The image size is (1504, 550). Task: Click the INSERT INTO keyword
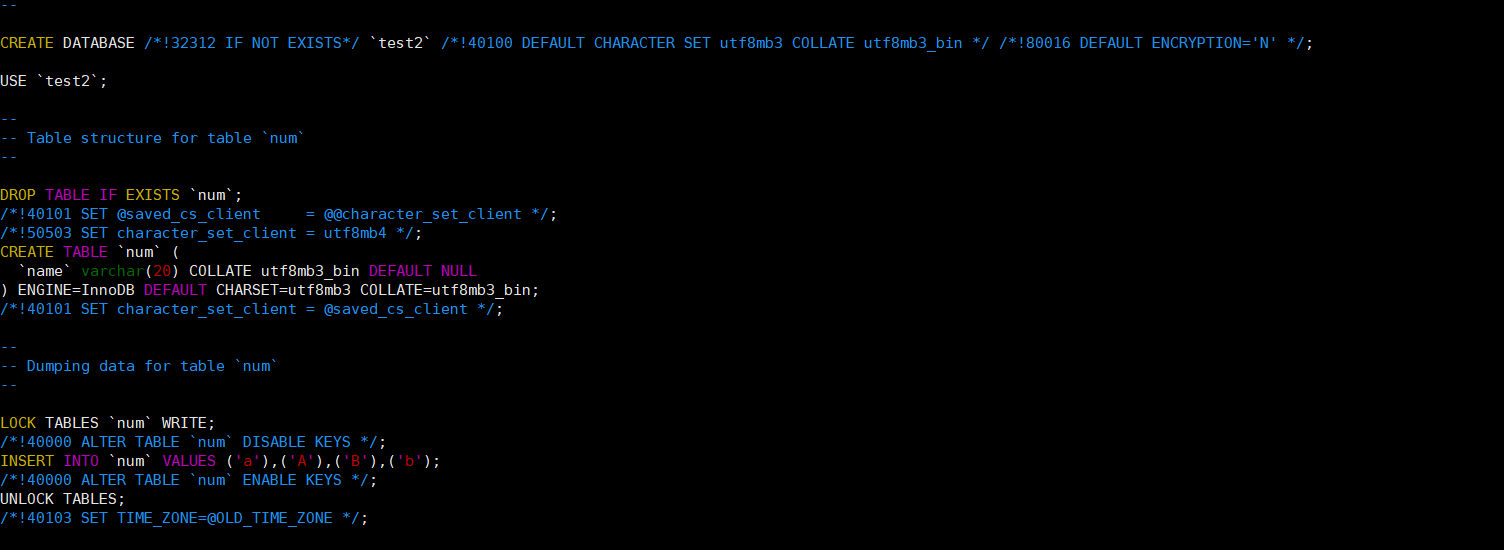pyautogui.click(x=49, y=461)
